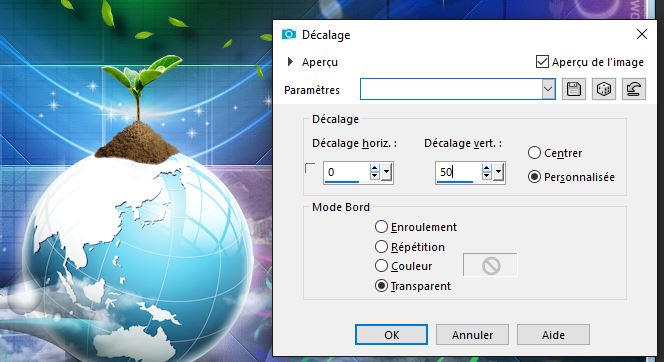
Task: Select the Centrer radio button
Action: click(534, 152)
